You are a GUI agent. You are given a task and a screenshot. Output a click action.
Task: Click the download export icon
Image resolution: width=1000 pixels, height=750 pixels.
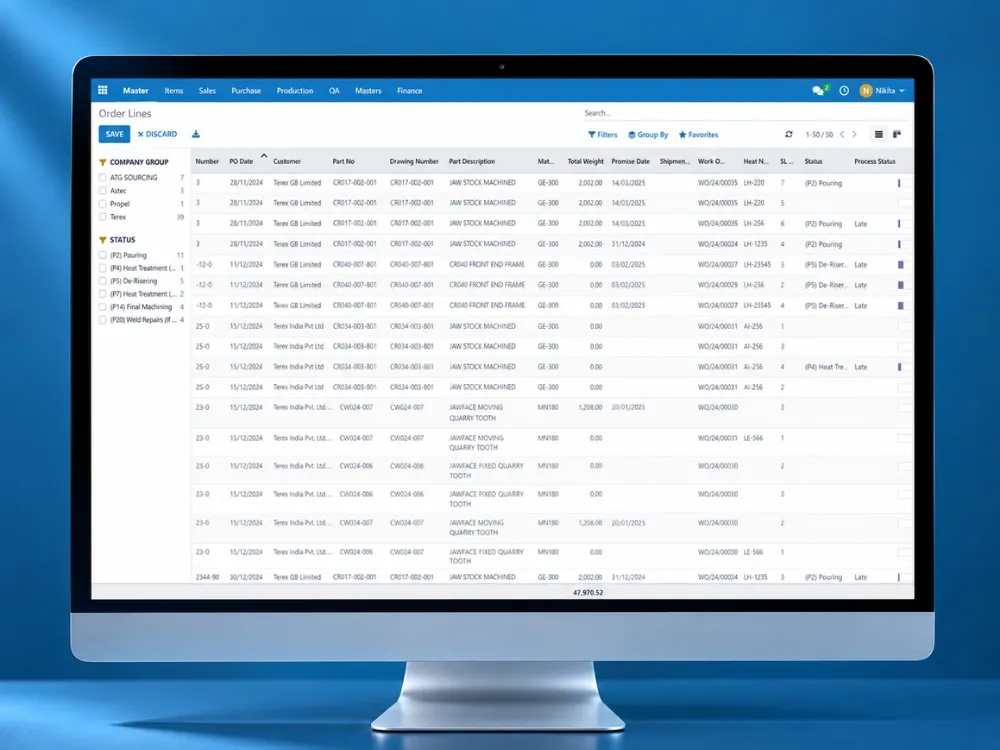pos(196,134)
